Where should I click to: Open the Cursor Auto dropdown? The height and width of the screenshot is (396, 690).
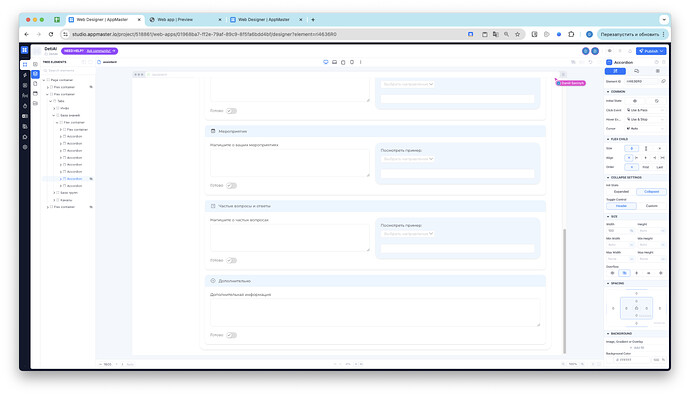coord(646,128)
